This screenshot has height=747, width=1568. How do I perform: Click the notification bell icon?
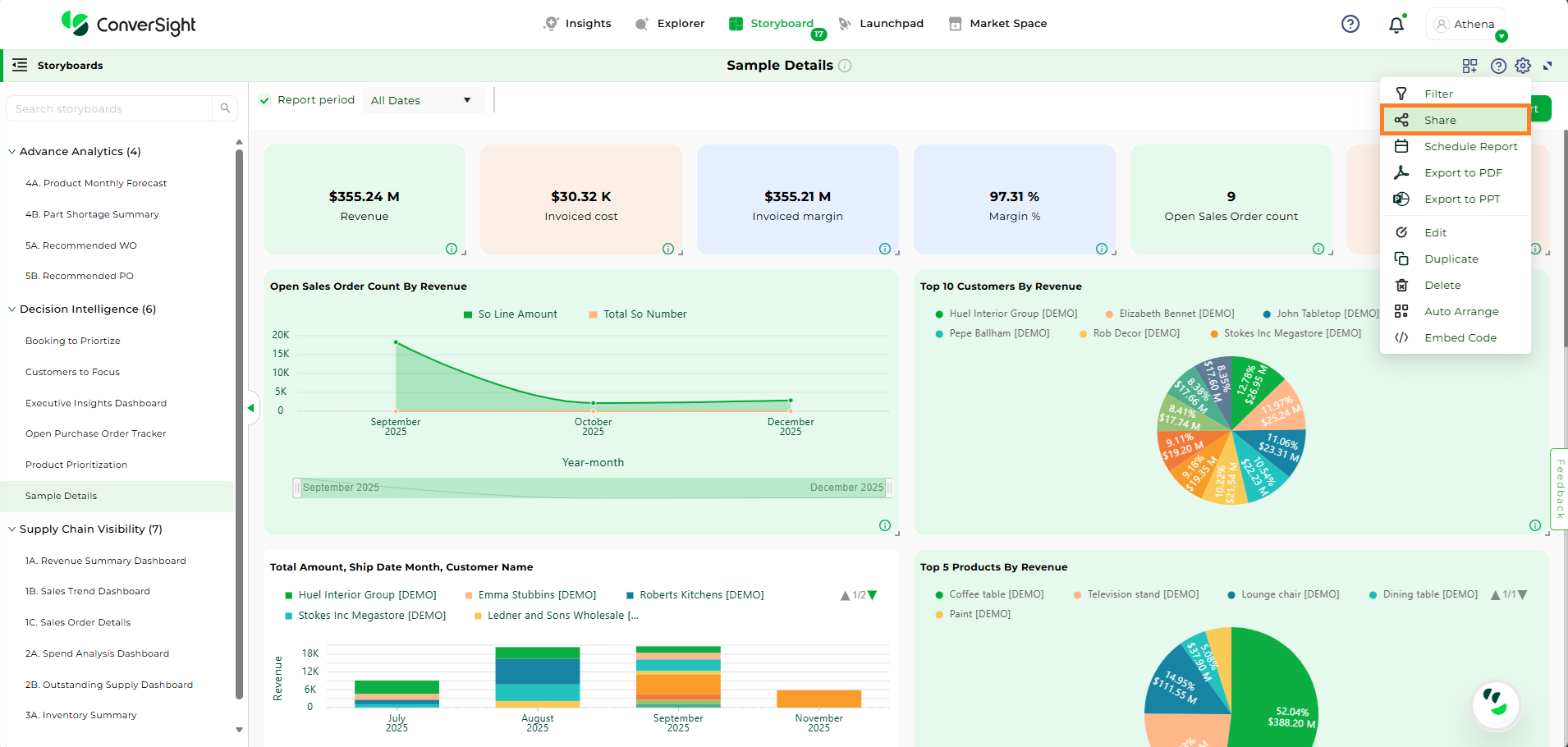point(1396,25)
